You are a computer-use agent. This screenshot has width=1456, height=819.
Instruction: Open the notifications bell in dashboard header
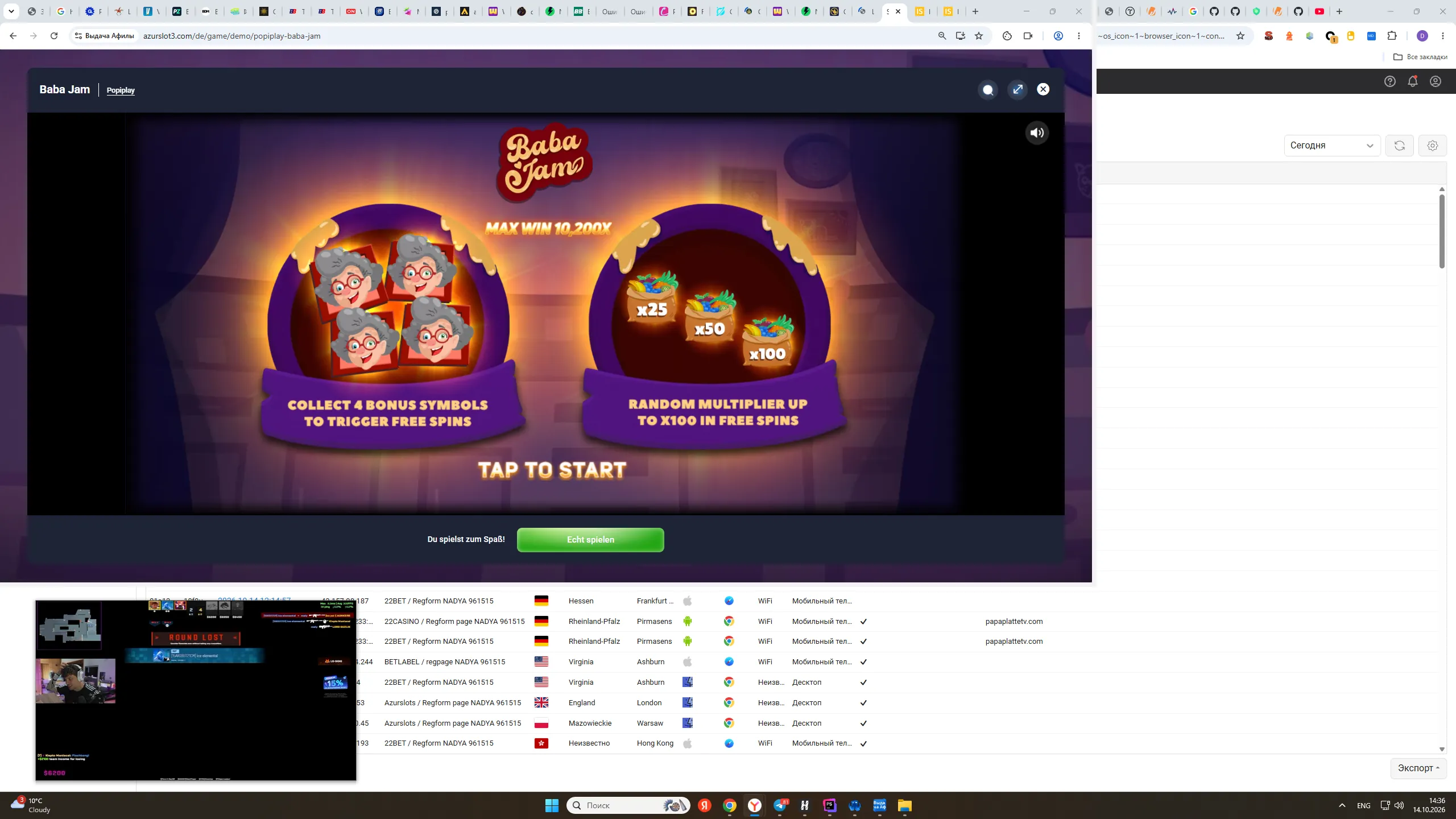1413,81
